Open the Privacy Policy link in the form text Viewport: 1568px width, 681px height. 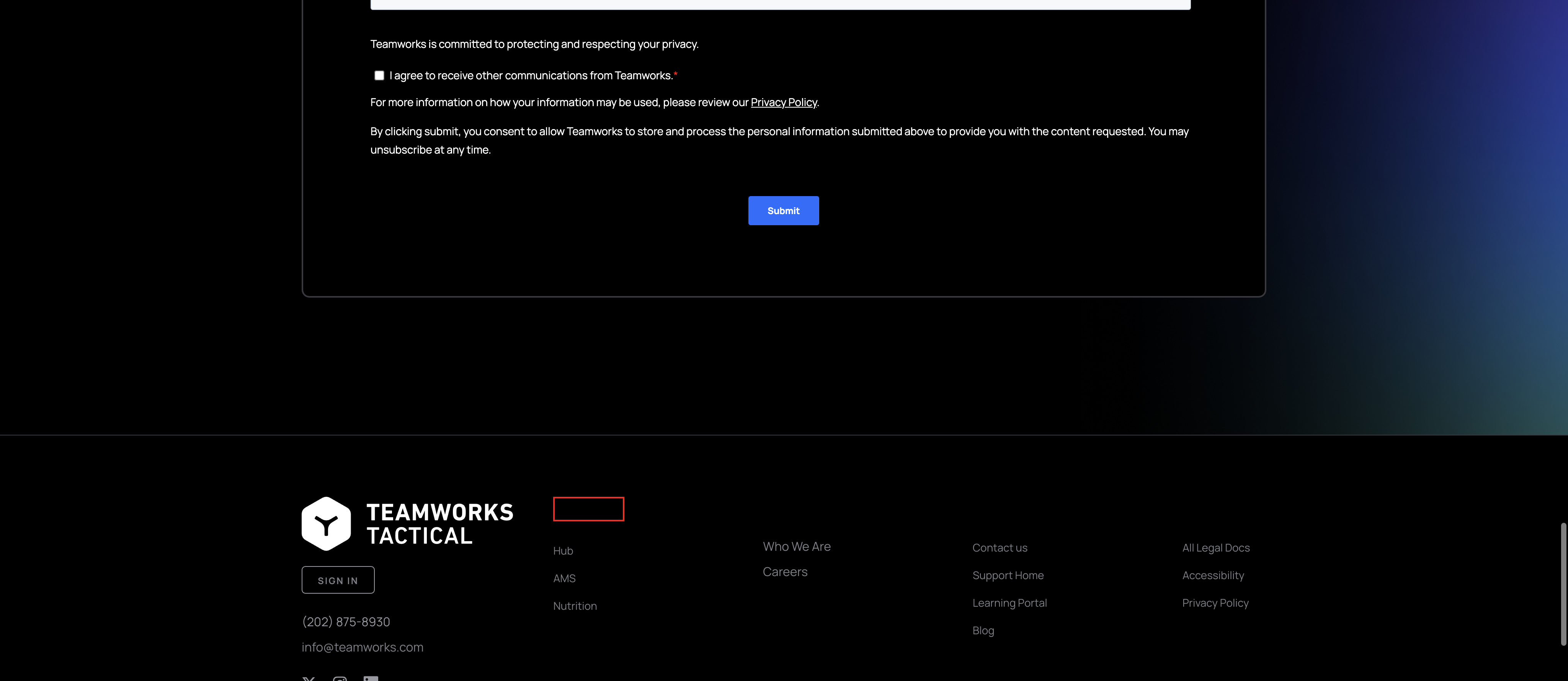click(783, 102)
